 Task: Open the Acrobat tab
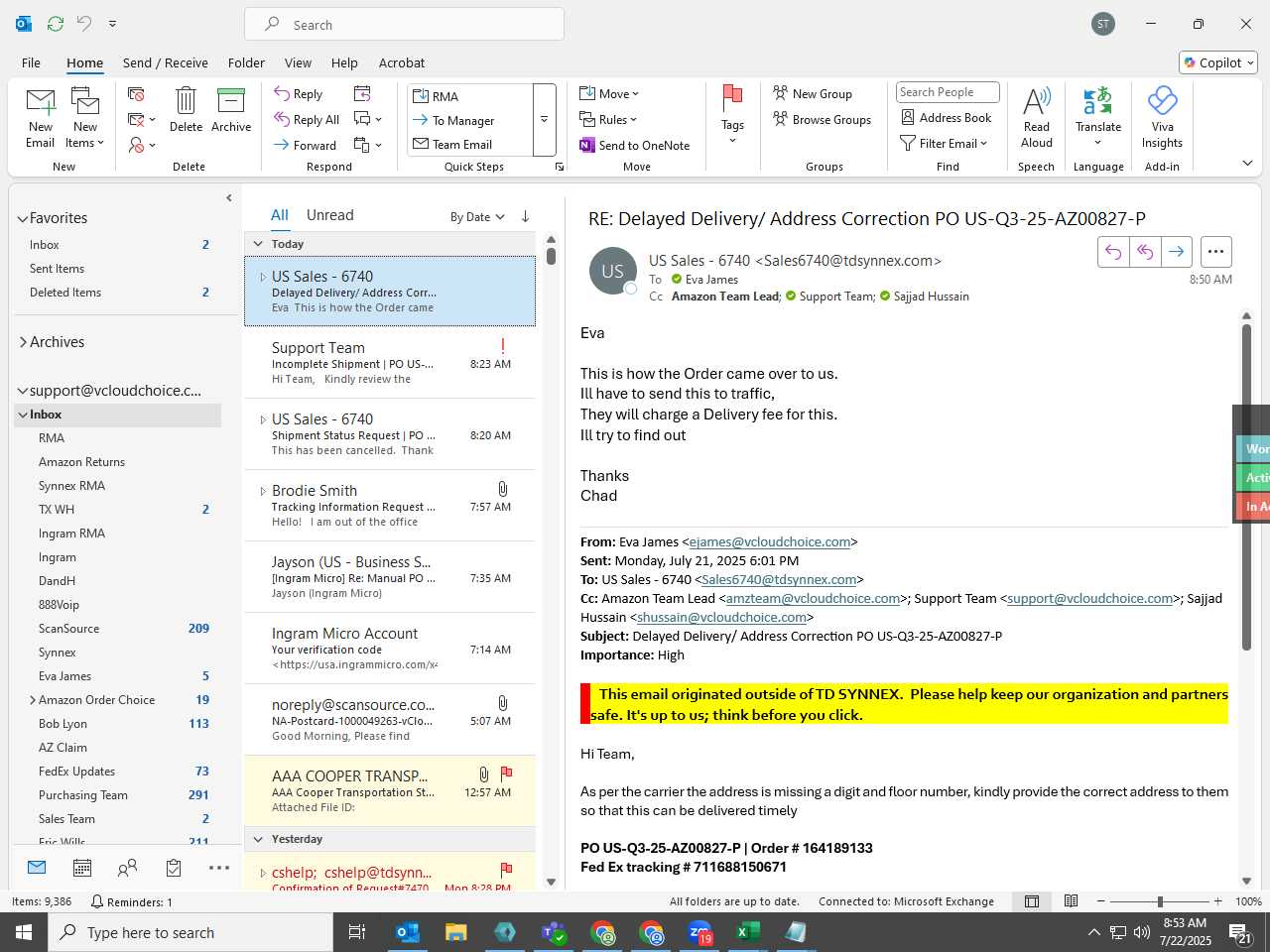pyautogui.click(x=402, y=62)
